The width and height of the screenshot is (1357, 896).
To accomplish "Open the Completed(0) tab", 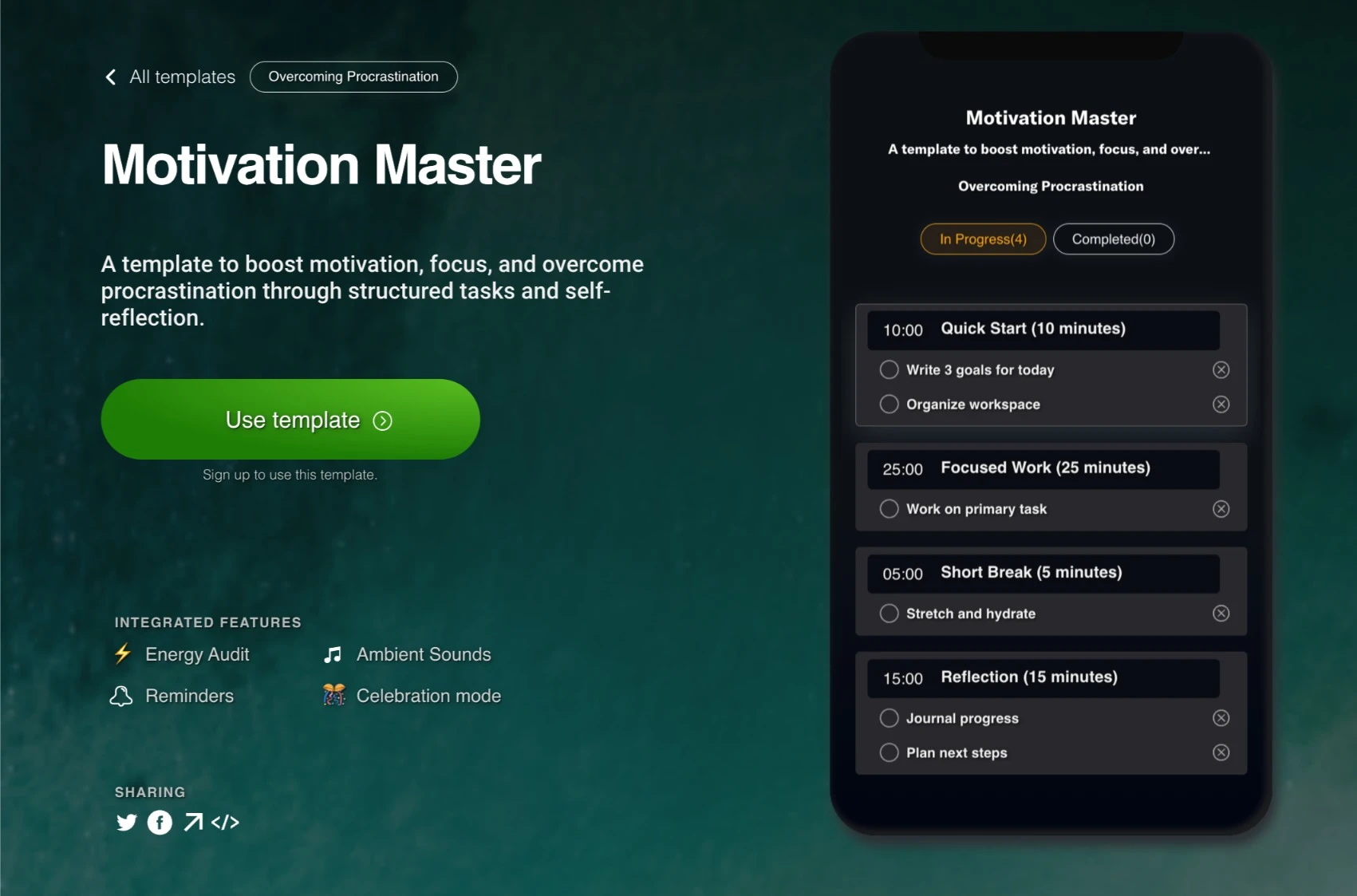I will 1114,239.
